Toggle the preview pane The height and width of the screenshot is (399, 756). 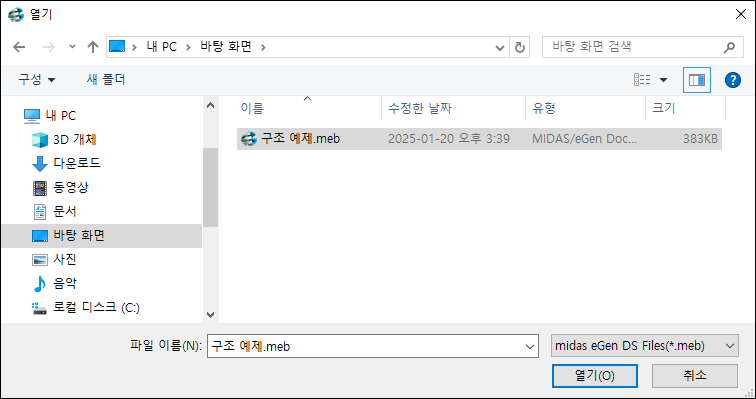tap(697, 80)
